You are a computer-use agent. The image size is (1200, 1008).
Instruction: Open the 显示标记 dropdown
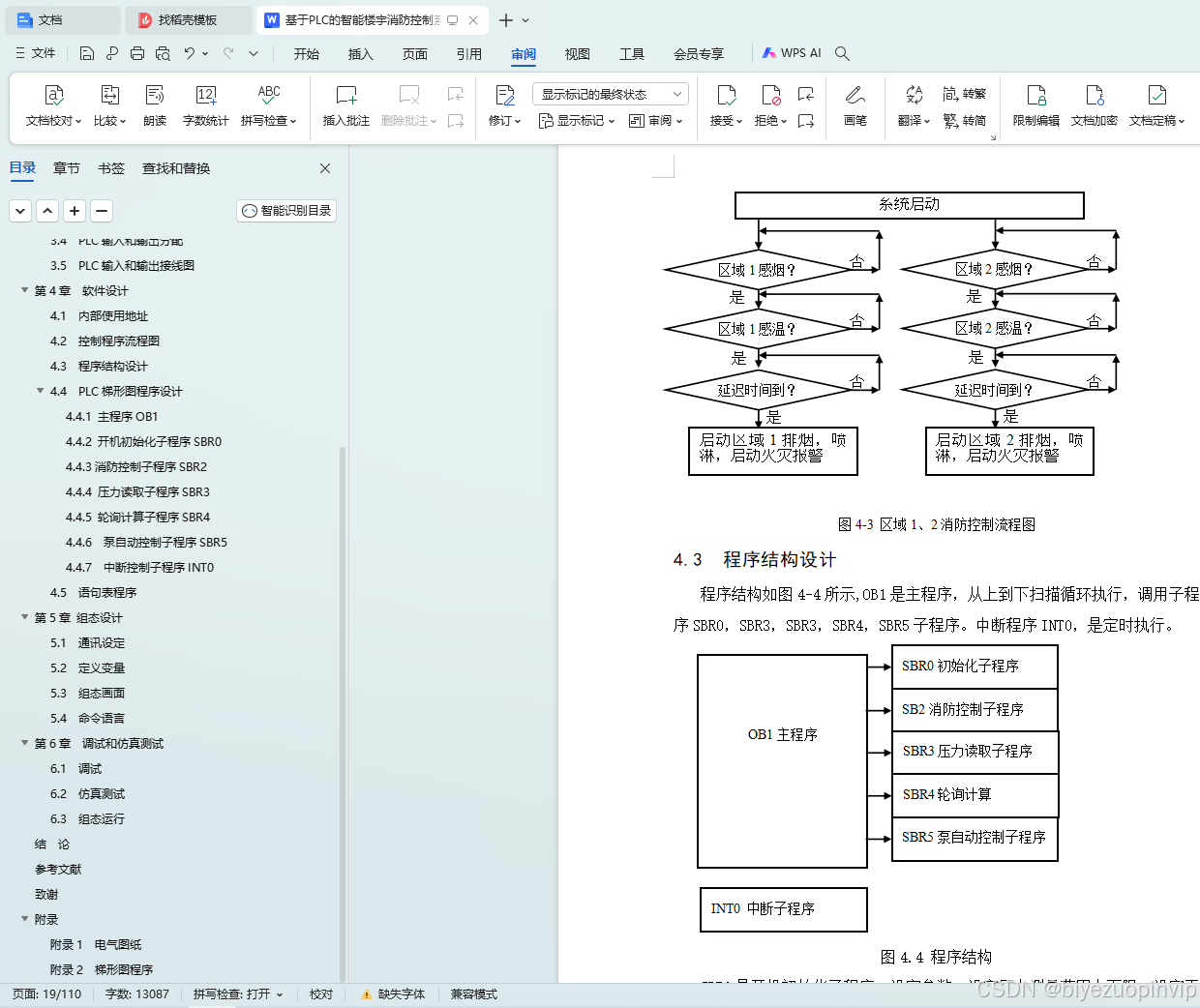(x=577, y=121)
